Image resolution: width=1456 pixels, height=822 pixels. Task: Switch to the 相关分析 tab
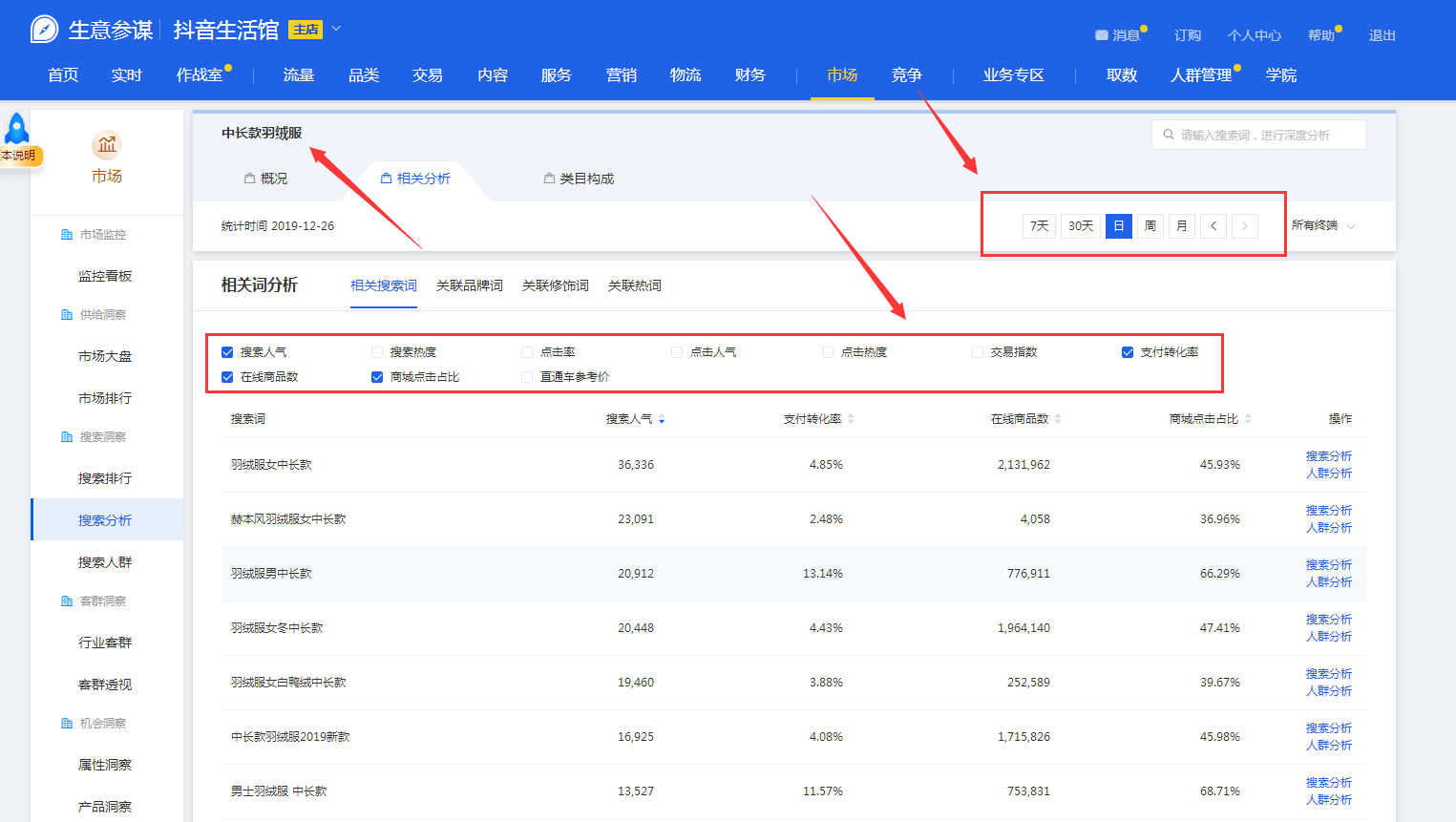415,179
